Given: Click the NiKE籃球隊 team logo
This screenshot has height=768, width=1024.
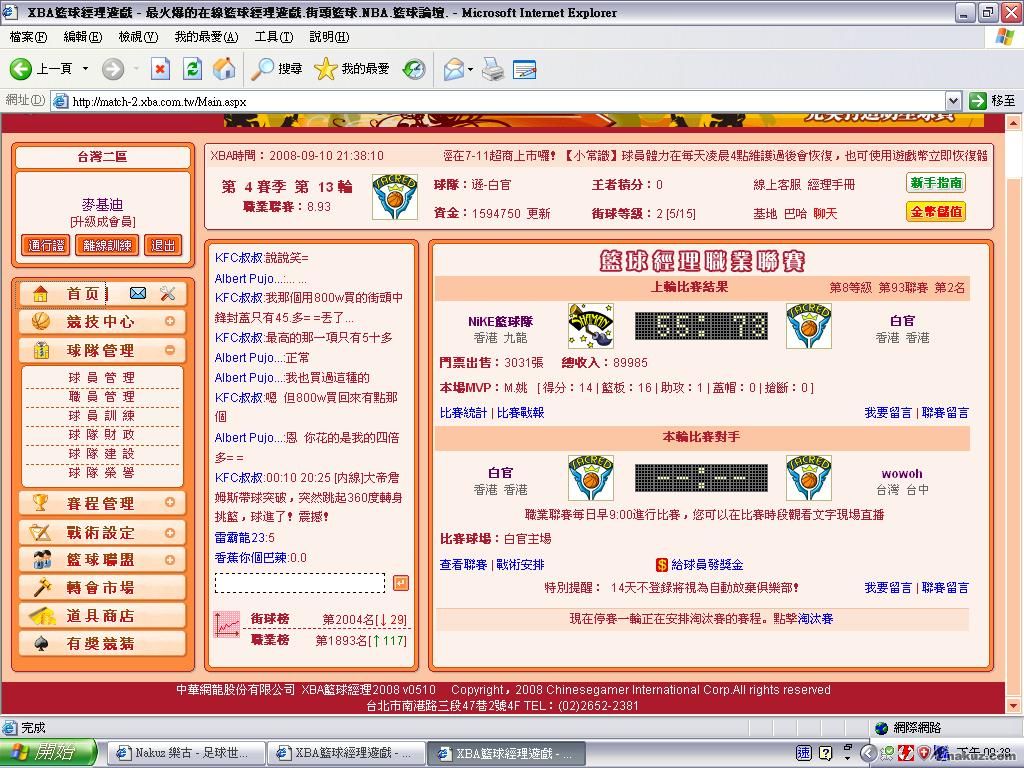Looking at the screenshot, I should [x=590, y=326].
